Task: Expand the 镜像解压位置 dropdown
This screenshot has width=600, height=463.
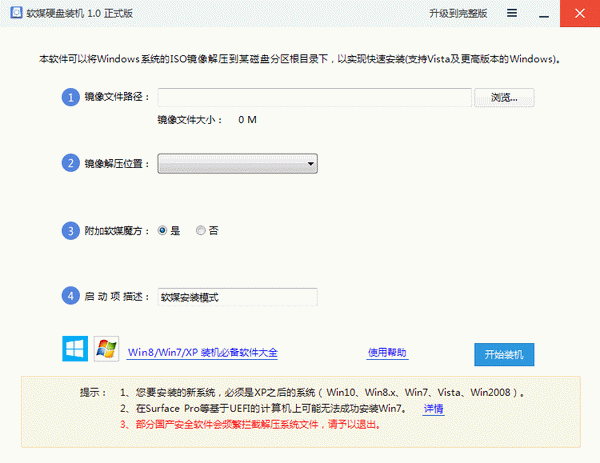Action: point(237,164)
